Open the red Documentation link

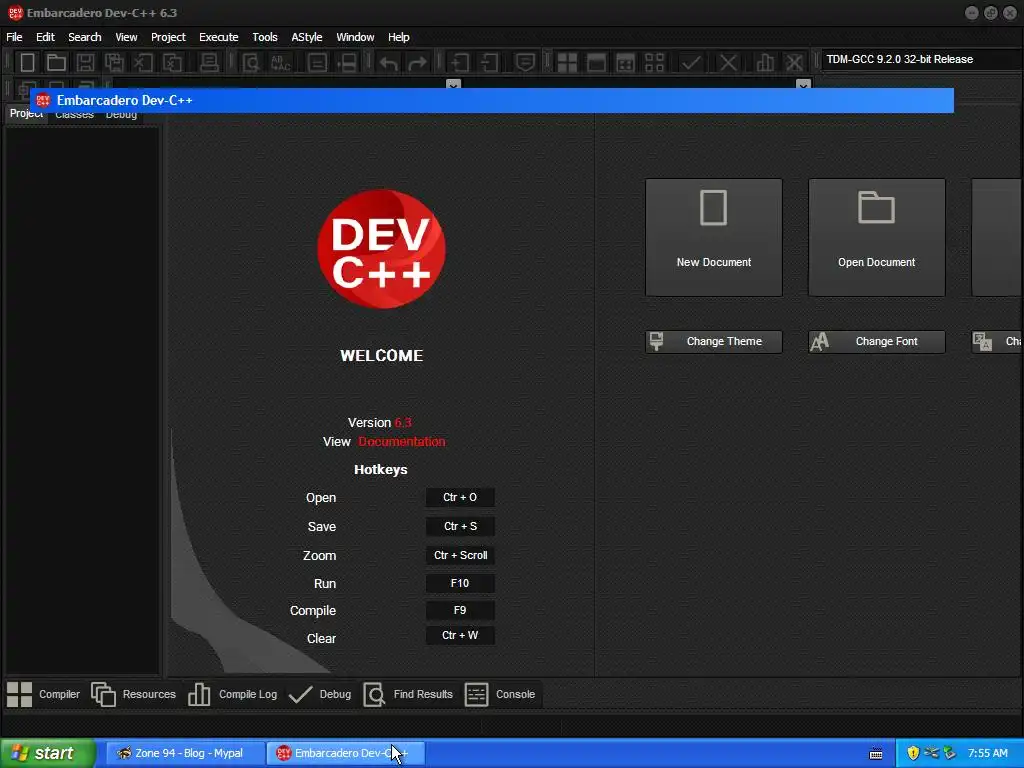click(x=402, y=441)
